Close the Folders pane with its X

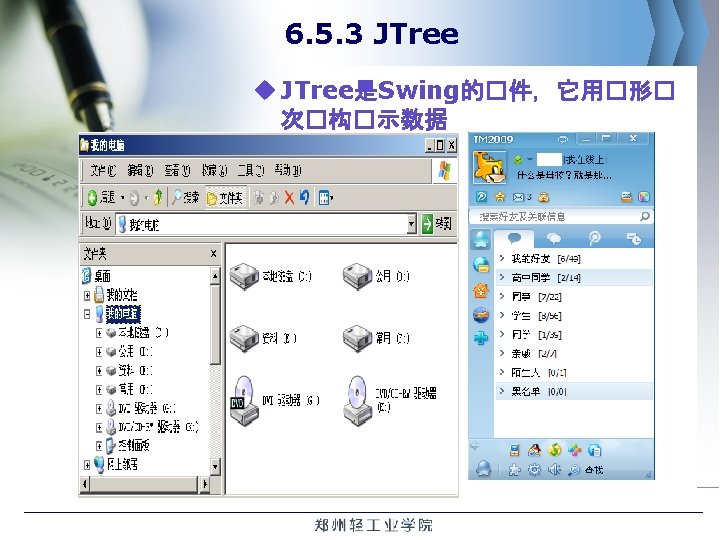click(x=213, y=253)
